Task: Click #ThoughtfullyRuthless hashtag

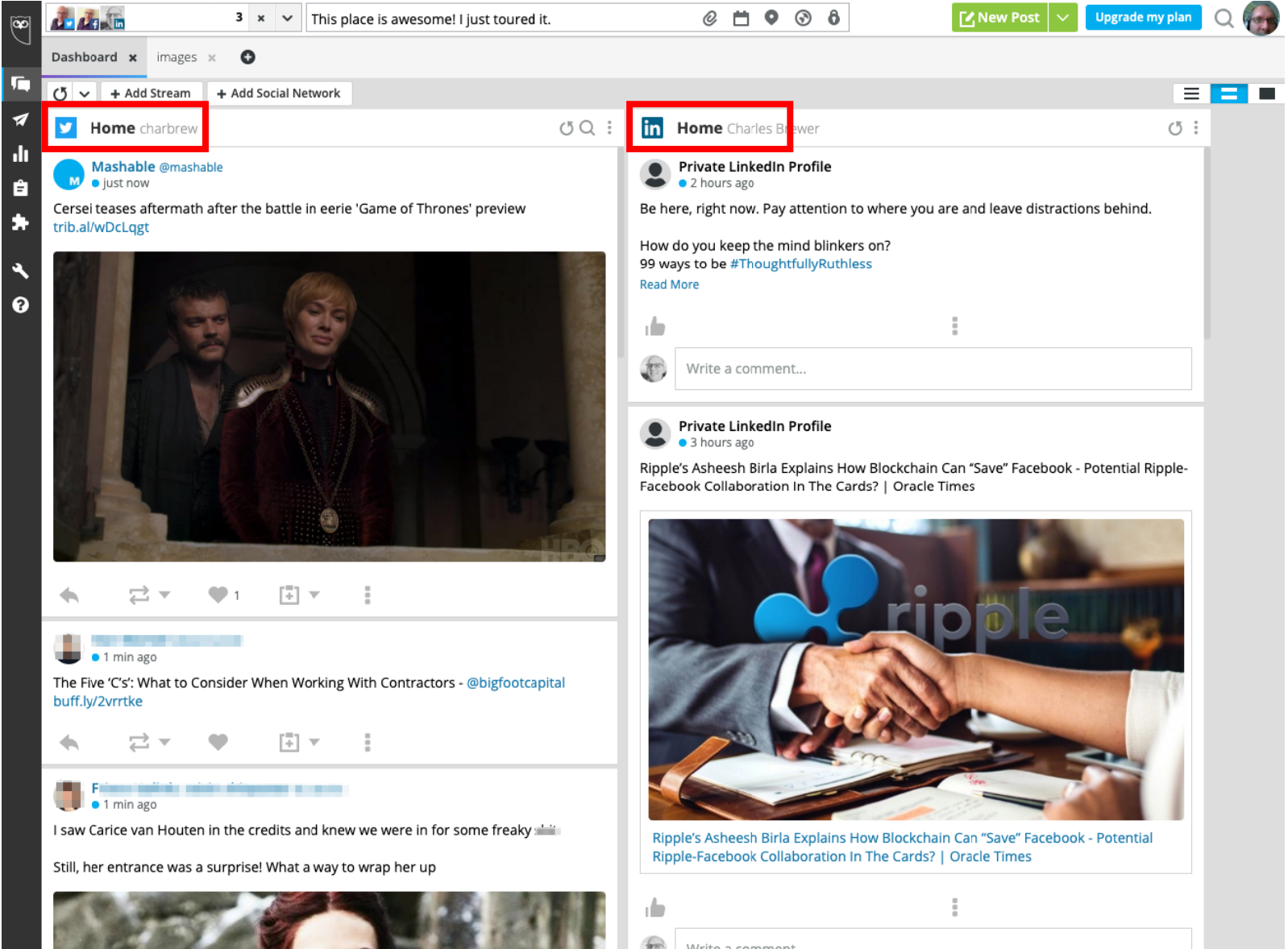Action: click(x=800, y=264)
